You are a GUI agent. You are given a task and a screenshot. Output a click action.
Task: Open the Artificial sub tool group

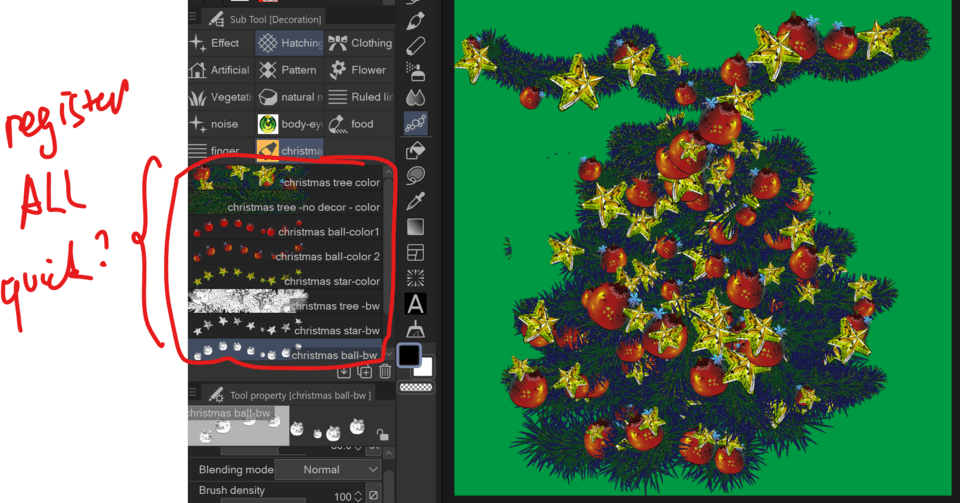pos(220,70)
